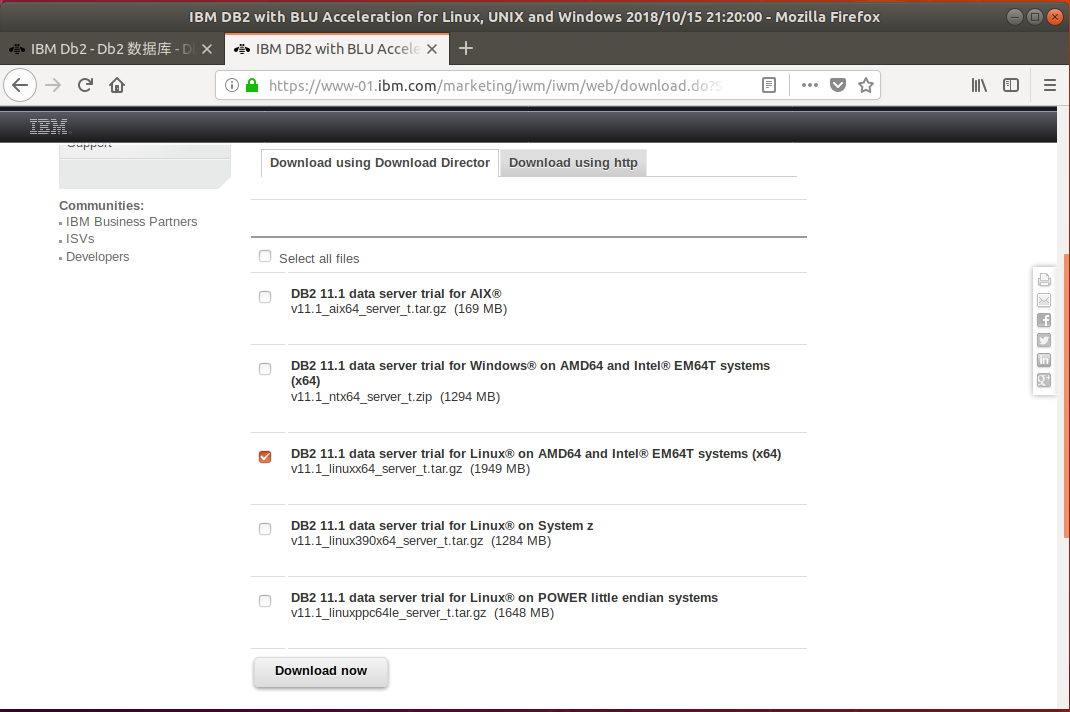Close the IBM Db2 数据库 tab

(207, 49)
